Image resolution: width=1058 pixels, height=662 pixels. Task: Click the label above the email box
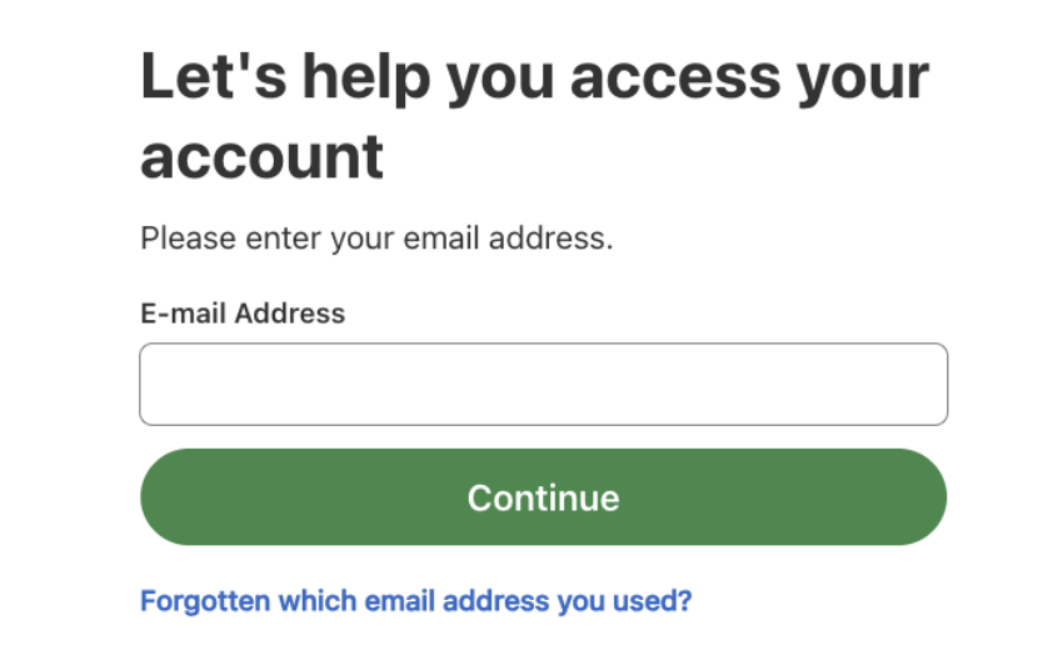click(243, 314)
